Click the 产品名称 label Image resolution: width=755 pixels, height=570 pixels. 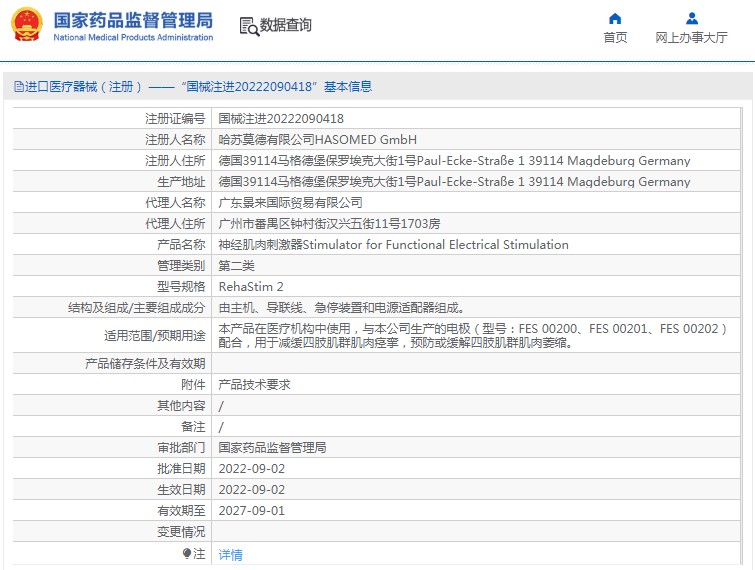(x=181, y=245)
